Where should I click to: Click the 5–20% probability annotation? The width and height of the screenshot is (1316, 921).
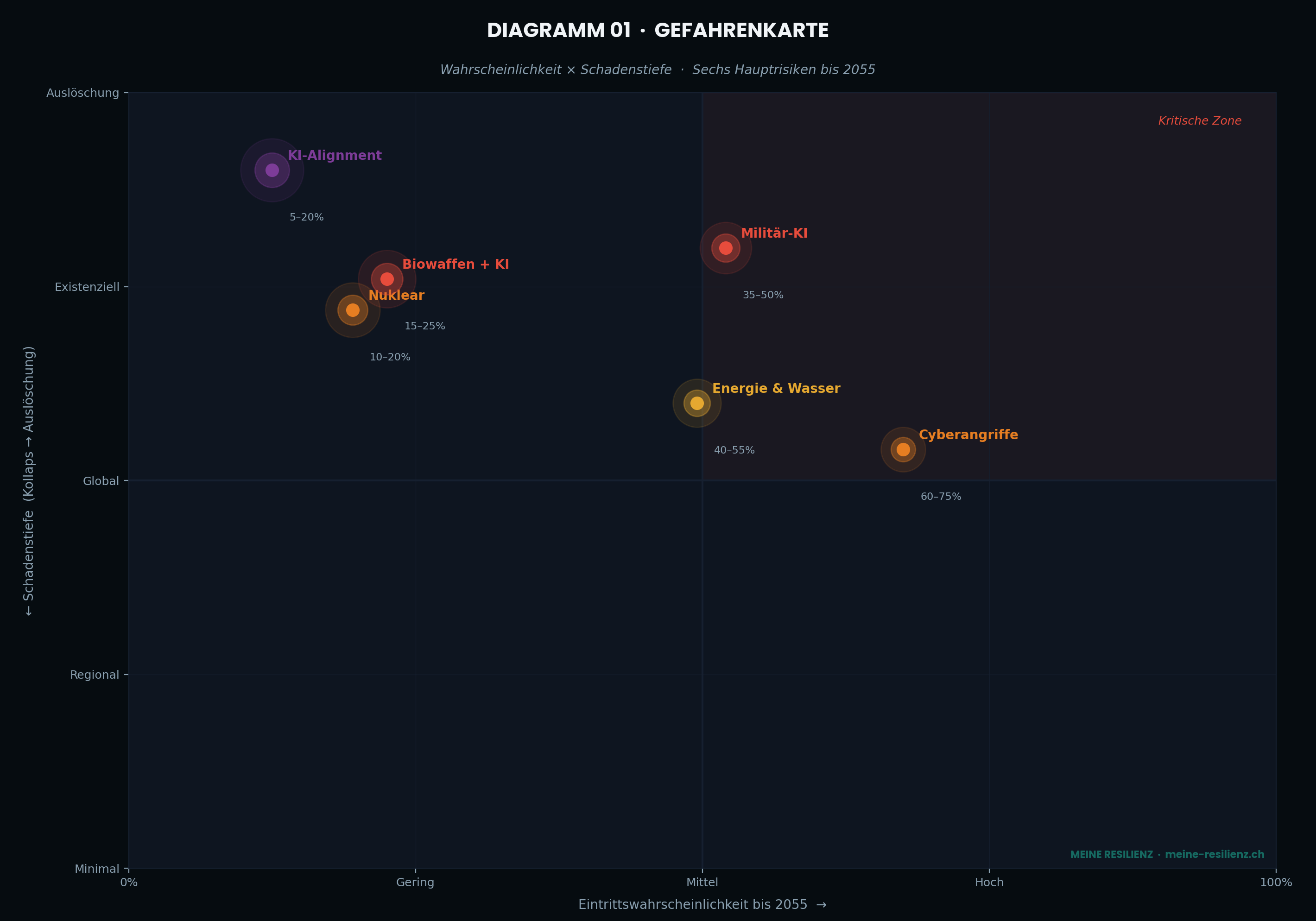click(306, 218)
